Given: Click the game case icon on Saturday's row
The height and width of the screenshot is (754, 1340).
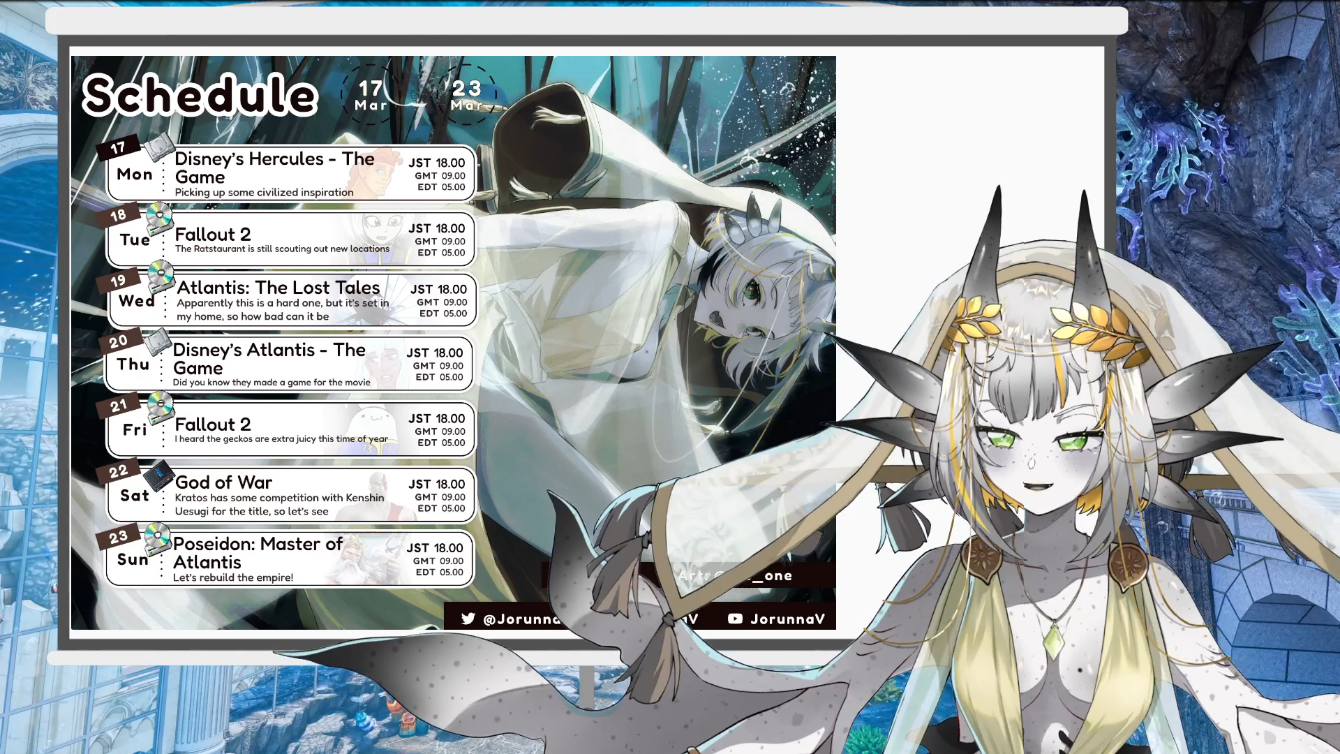Looking at the screenshot, I should [158, 474].
